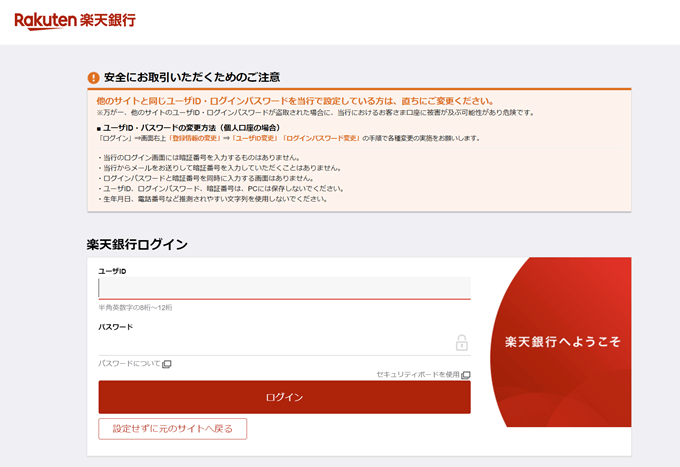Click the bullet about PCには保存しないでください
680x467 pixels.
tap(221, 189)
